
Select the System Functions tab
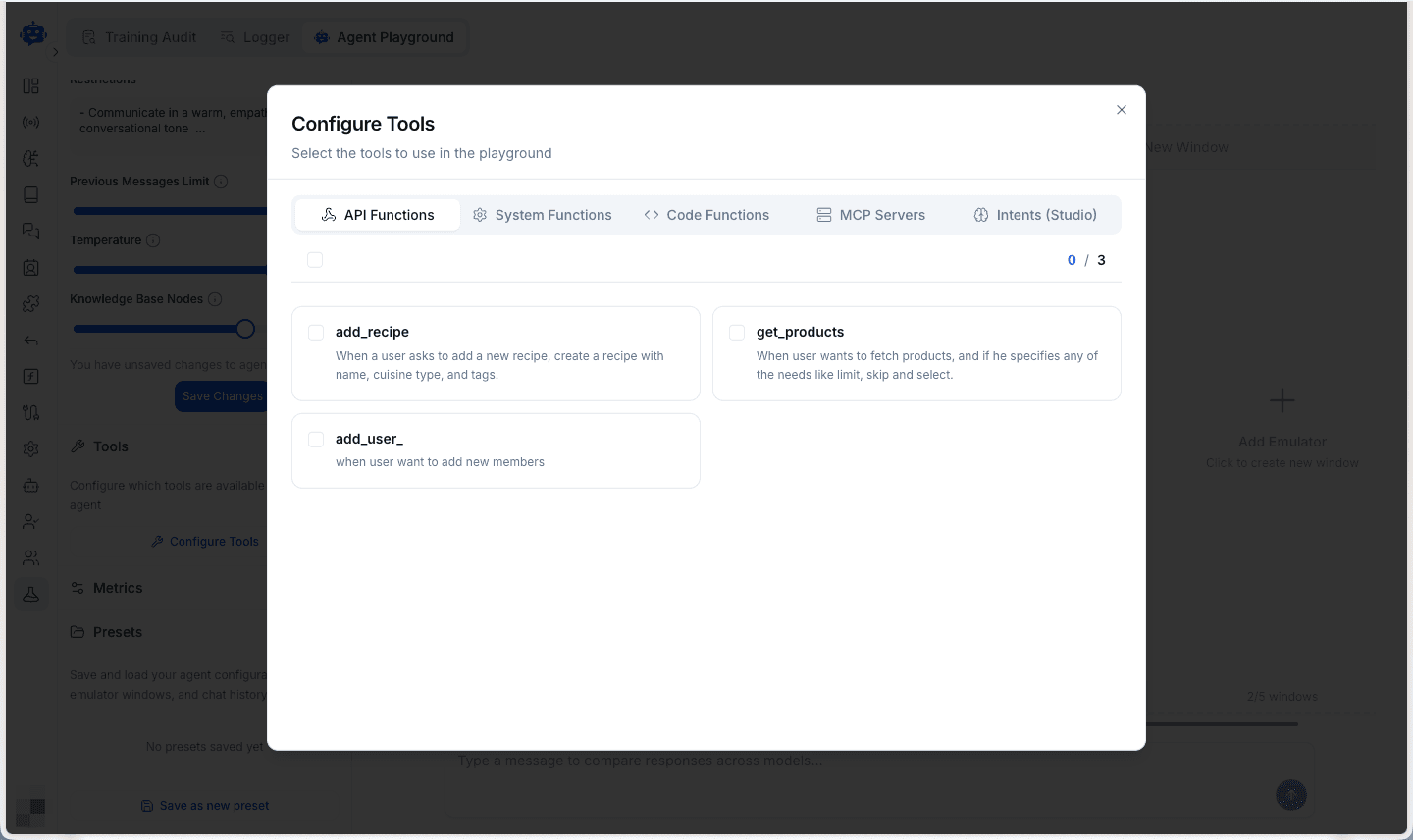click(542, 214)
